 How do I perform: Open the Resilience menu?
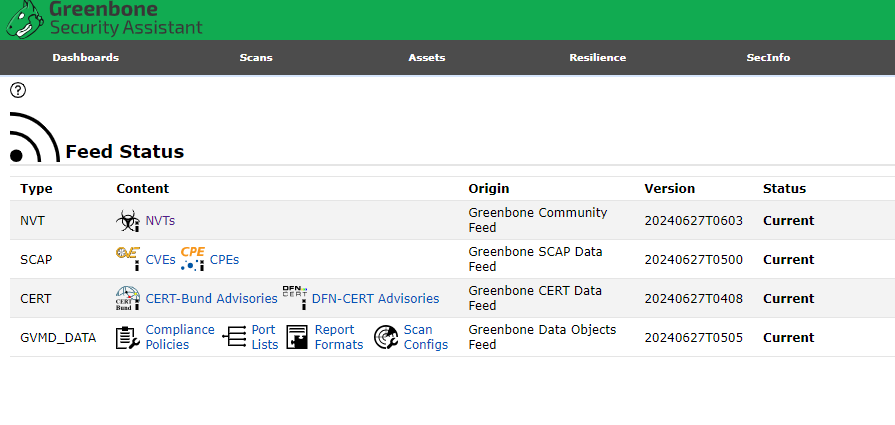click(597, 57)
